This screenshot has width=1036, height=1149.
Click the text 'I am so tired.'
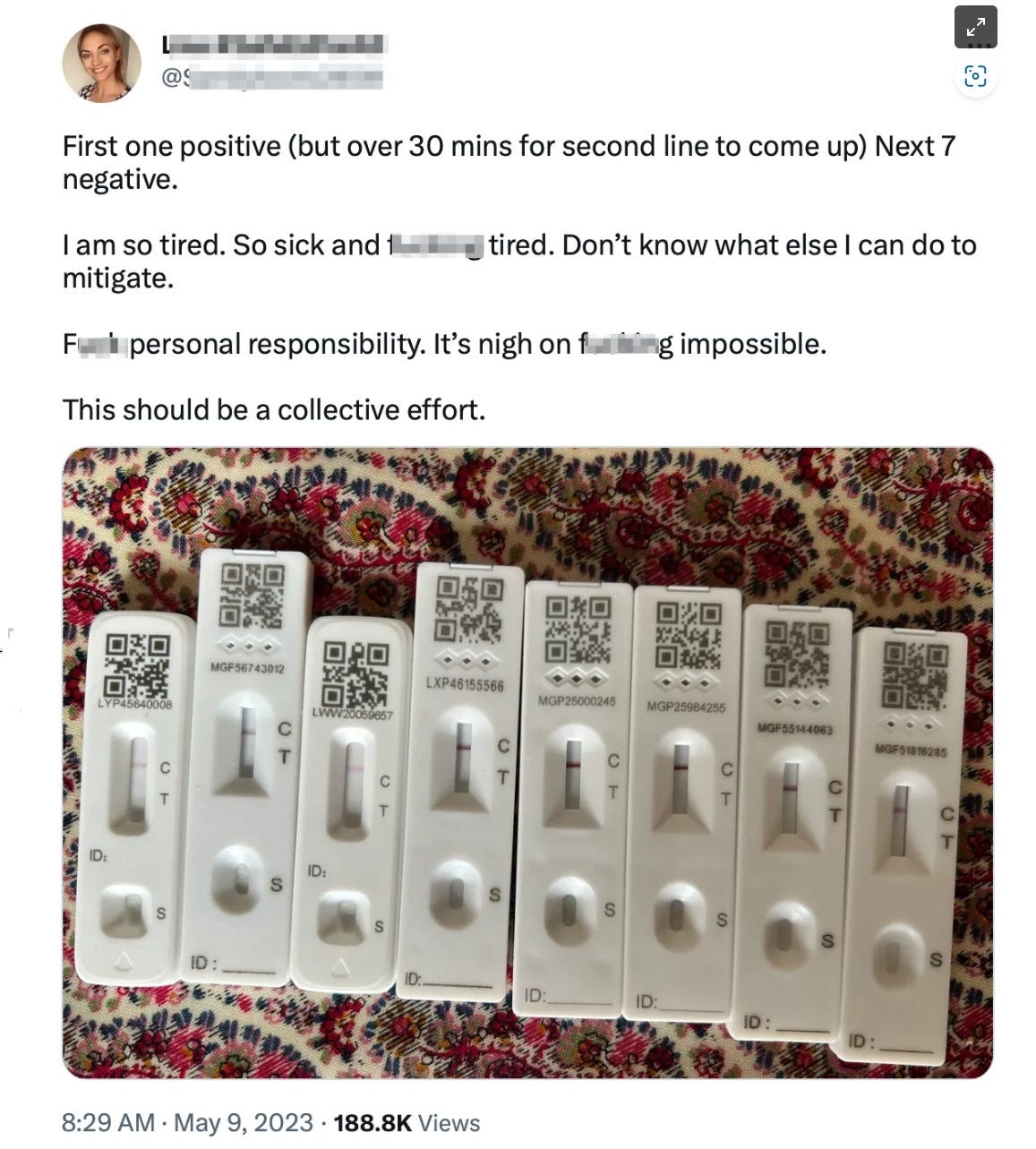click(143, 246)
